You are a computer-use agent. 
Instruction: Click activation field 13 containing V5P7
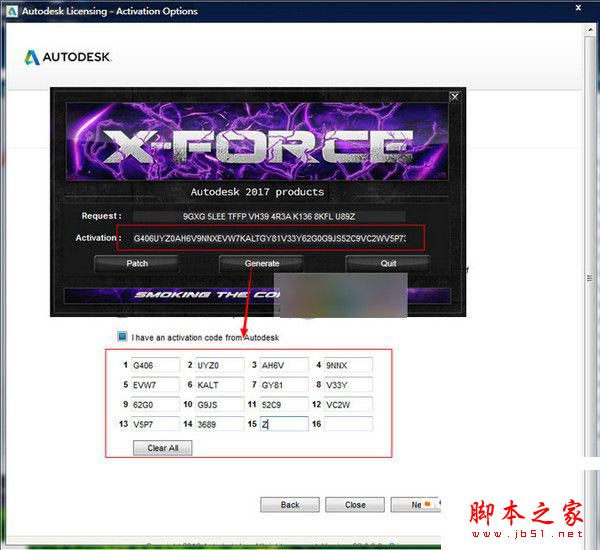tap(155, 424)
